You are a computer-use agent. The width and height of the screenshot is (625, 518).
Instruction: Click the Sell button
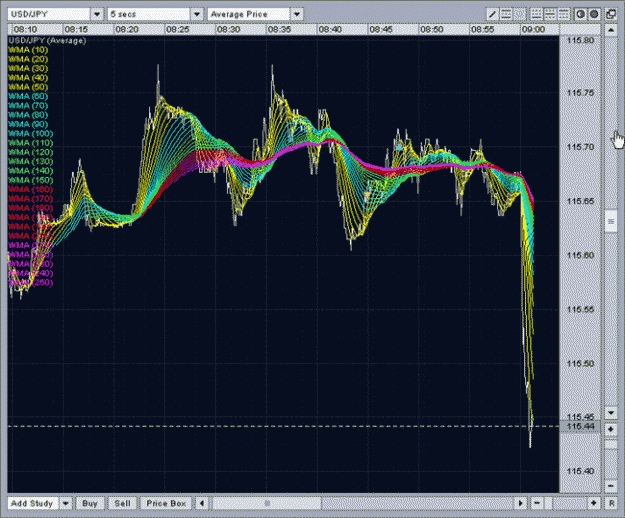click(x=122, y=503)
